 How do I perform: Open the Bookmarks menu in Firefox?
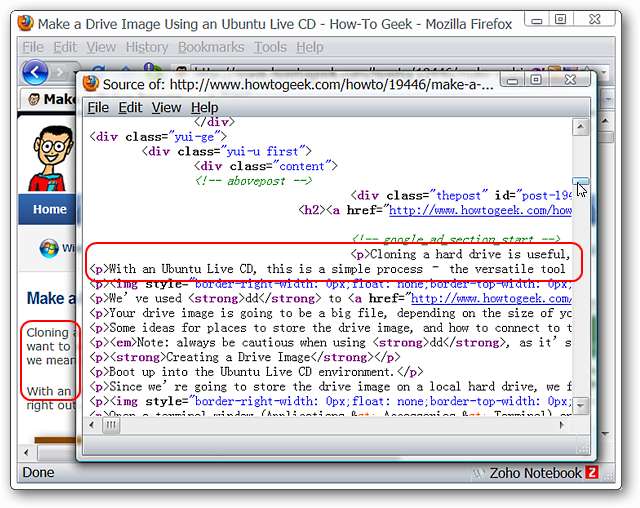point(211,47)
